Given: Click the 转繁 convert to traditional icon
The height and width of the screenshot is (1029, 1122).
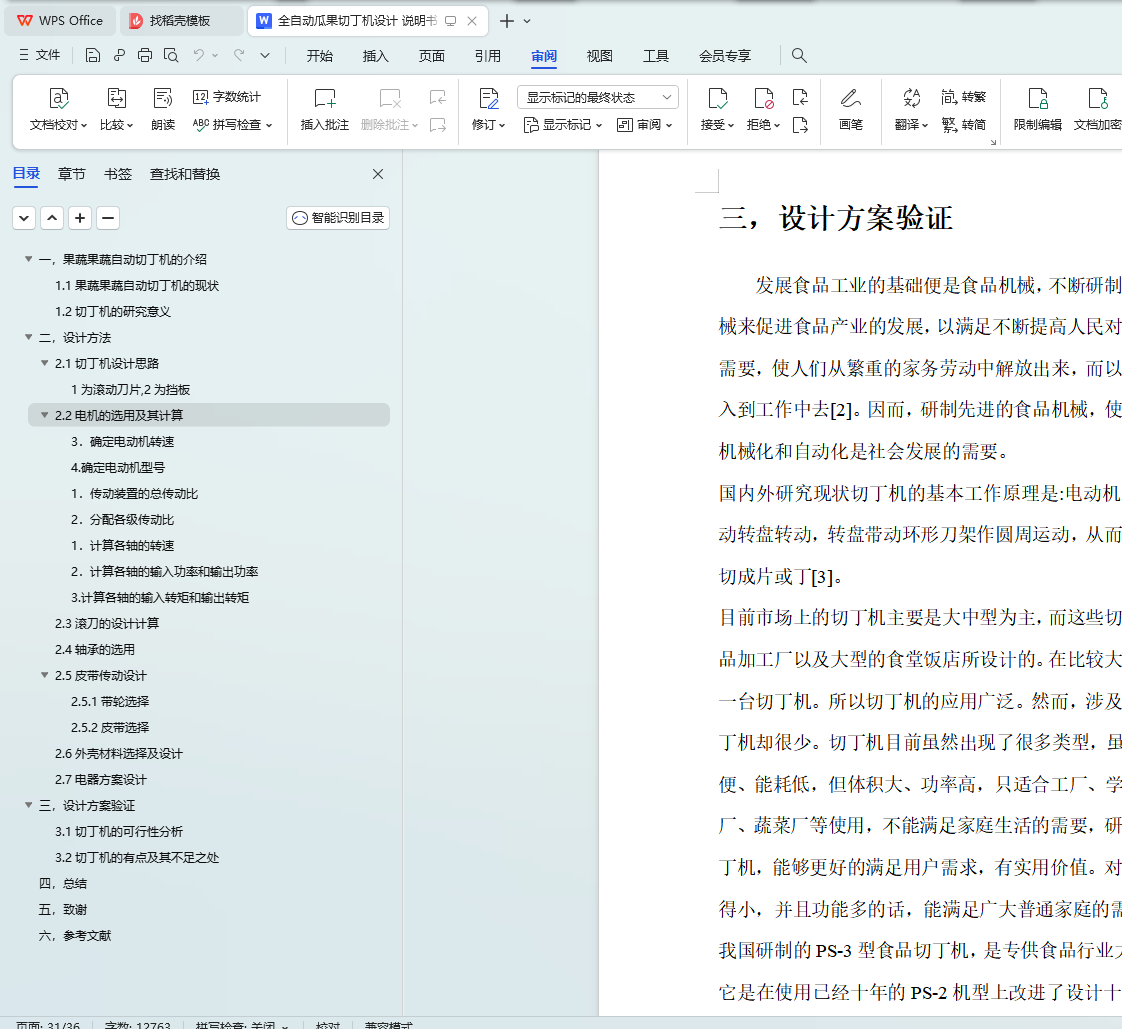Looking at the screenshot, I should click(963, 97).
